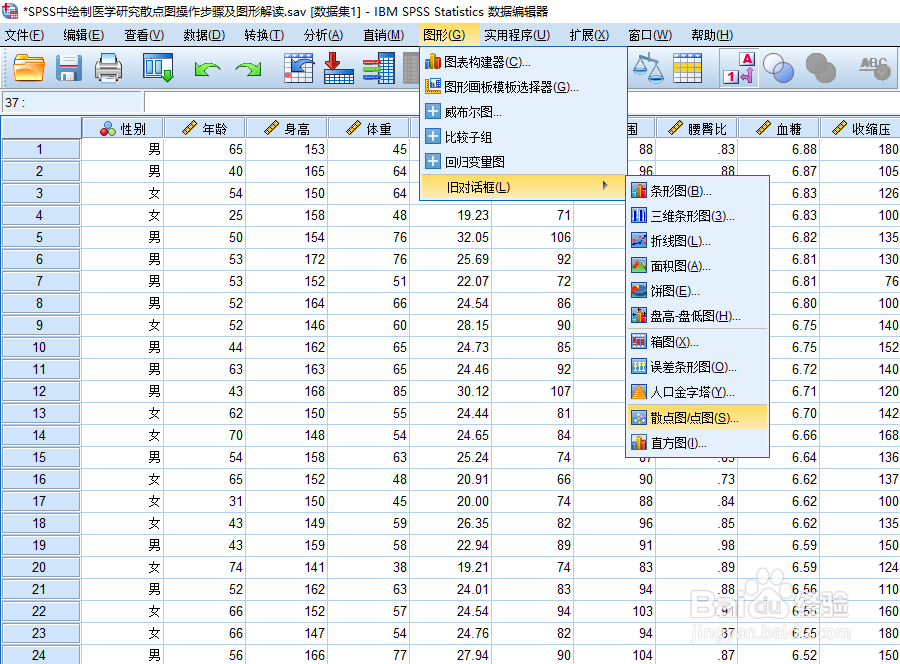Click 年龄 cell value 65 in row 1
The height and width of the screenshot is (664, 900).
pos(205,149)
